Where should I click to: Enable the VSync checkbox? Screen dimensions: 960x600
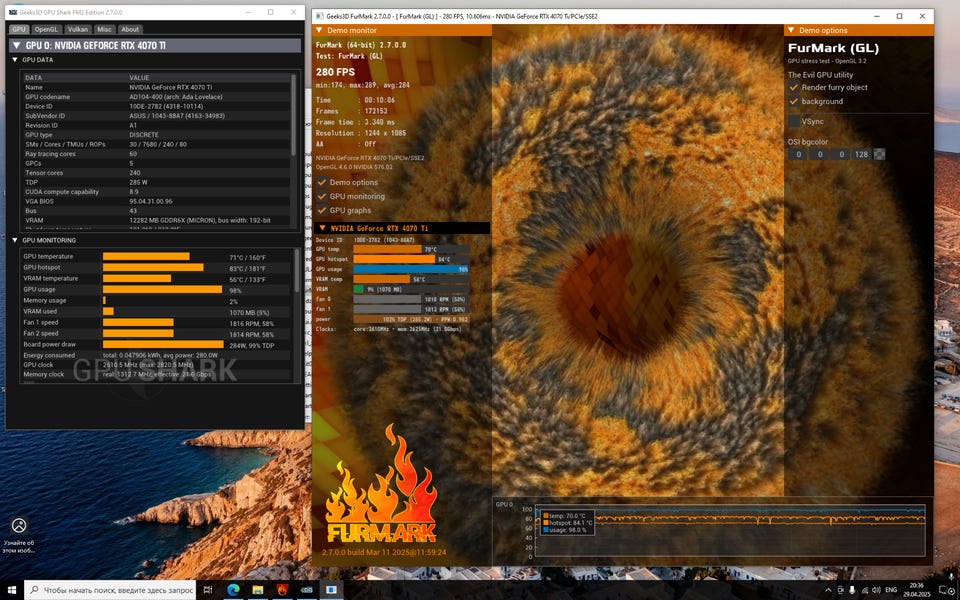click(794, 121)
